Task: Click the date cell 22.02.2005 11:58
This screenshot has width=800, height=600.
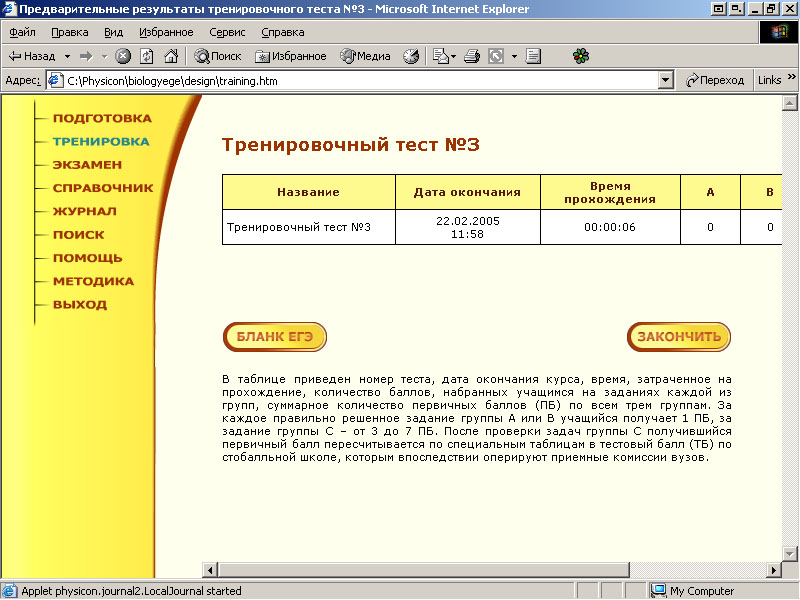Action: click(x=467, y=227)
